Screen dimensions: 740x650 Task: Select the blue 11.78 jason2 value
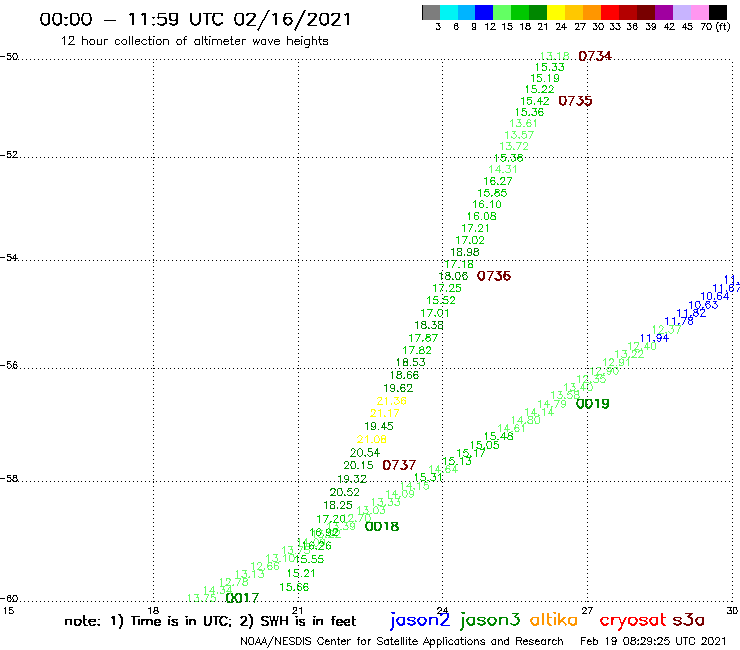pyautogui.click(x=679, y=321)
